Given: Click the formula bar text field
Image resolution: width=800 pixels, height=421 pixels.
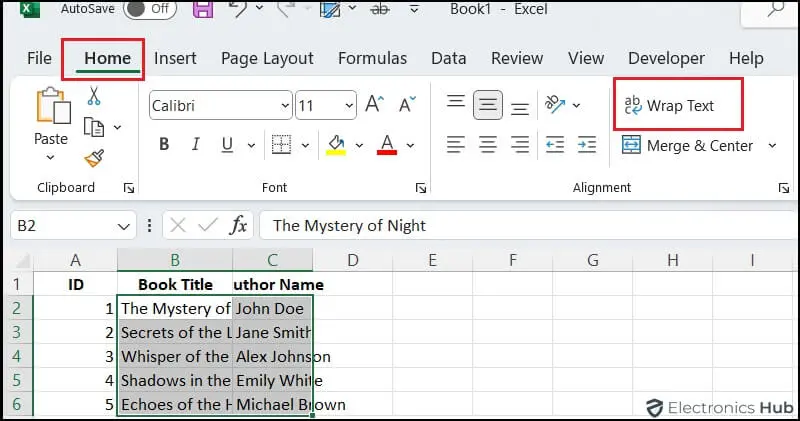Looking at the screenshot, I should 520,226.
